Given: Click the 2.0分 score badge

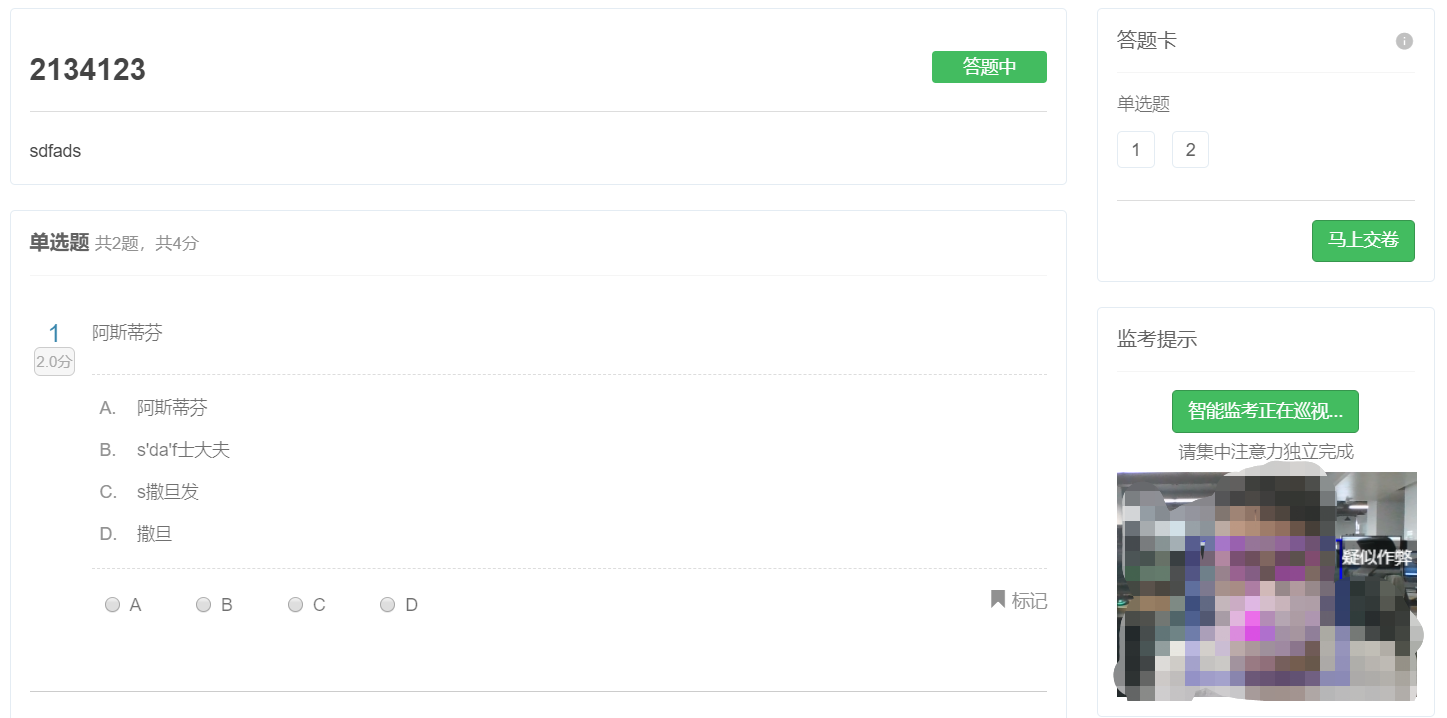Looking at the screenshot, I should pyautogui.click(x=55, y=362).
